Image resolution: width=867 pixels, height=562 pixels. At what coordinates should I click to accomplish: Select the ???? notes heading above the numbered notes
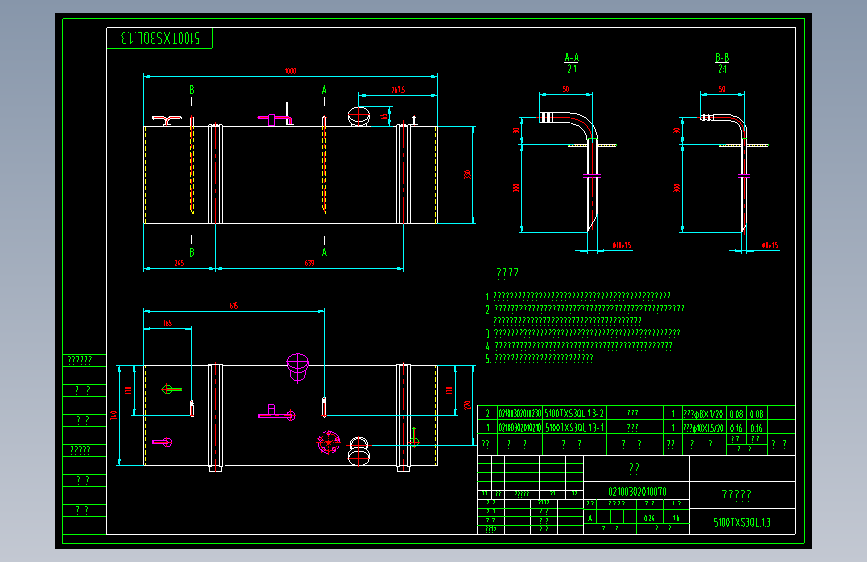pyautogui.click(x=508, y=272)
